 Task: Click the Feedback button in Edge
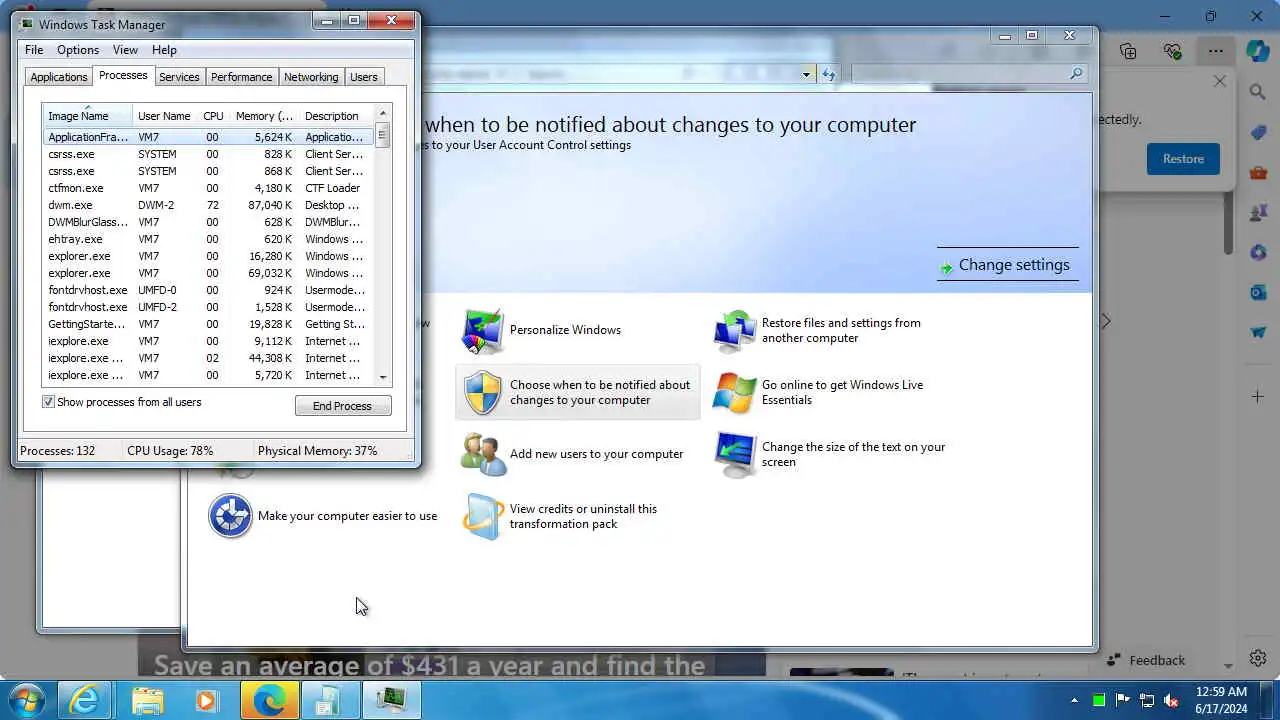[1146, 660]
